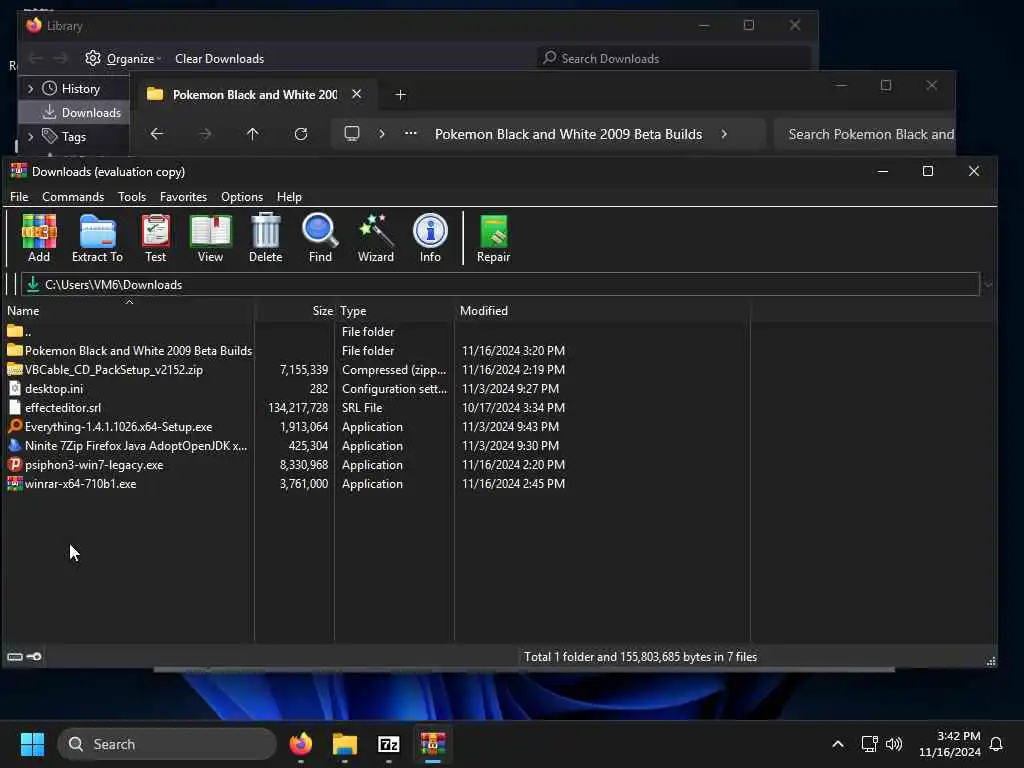Select effecteditor.srl file
The height and width of the screenshot is (768, 1024).
coord(54,408)
